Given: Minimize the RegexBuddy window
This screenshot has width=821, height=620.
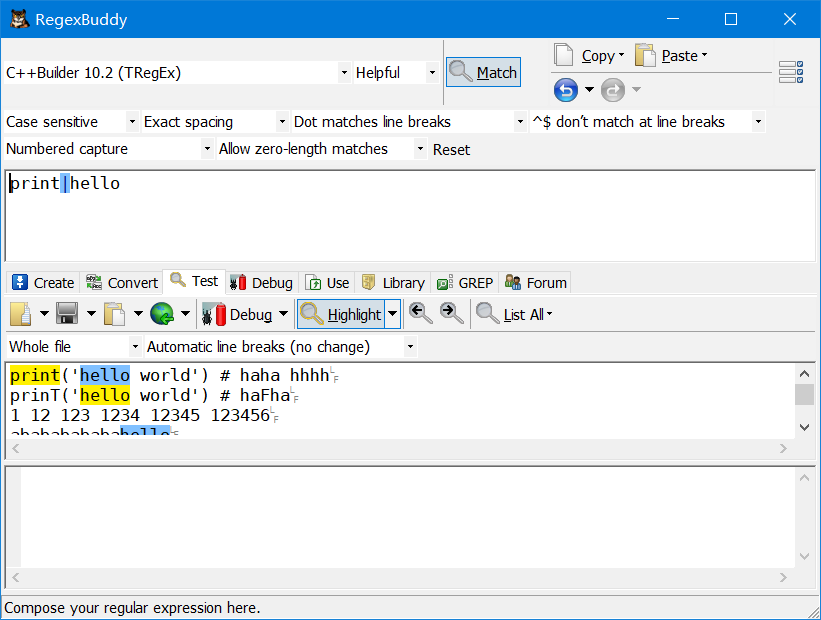Looking at the screenshot, I should (x=673, y=19).
